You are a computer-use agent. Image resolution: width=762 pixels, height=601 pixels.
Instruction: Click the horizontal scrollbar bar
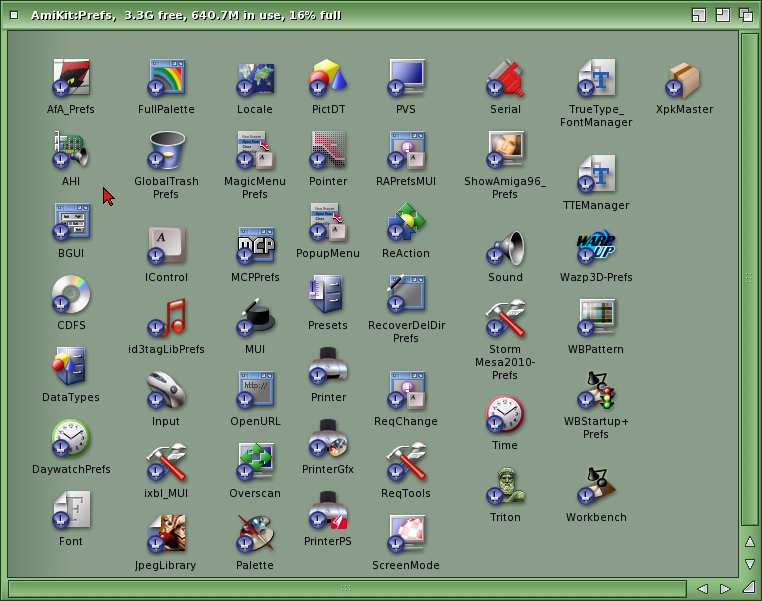point(346,588)
